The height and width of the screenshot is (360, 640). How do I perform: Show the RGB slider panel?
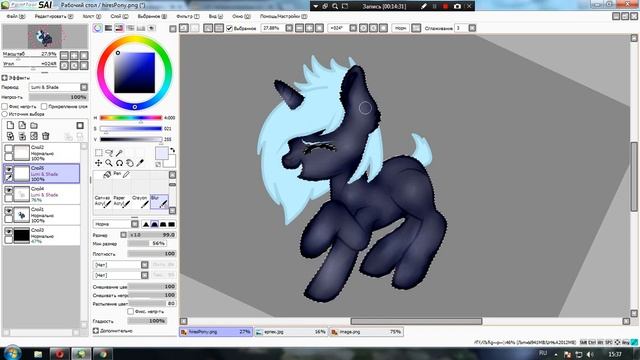pos(109,28)
